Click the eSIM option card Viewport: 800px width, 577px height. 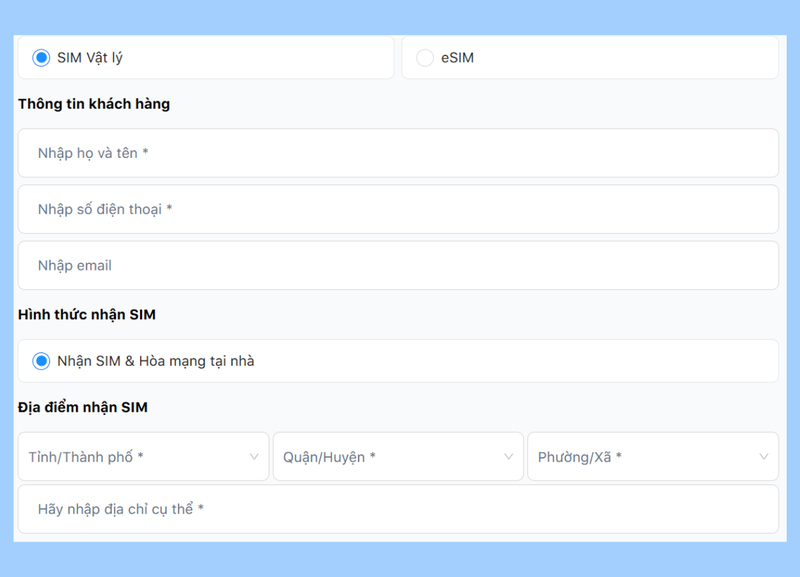tap(590, 58)
